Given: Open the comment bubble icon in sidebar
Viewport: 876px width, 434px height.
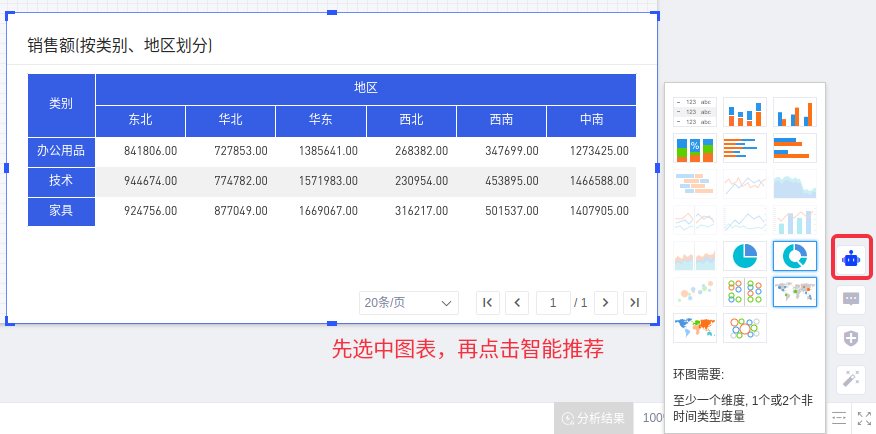Looking at the screenshot, I should click(x=851, y=298).
